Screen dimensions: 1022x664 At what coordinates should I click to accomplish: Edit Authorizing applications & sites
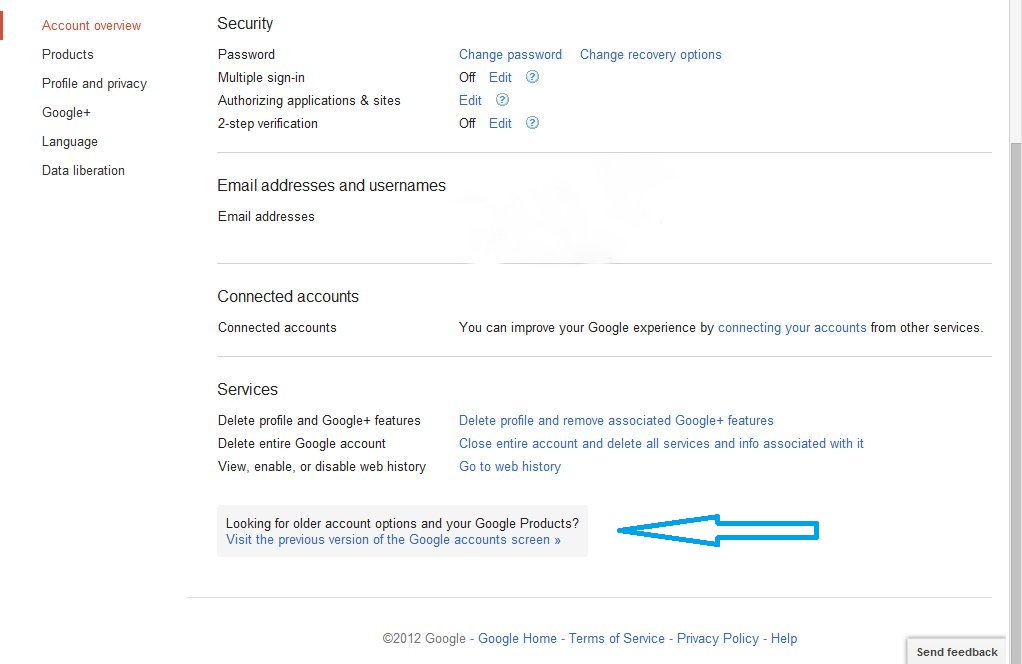(x=470, y=100)
